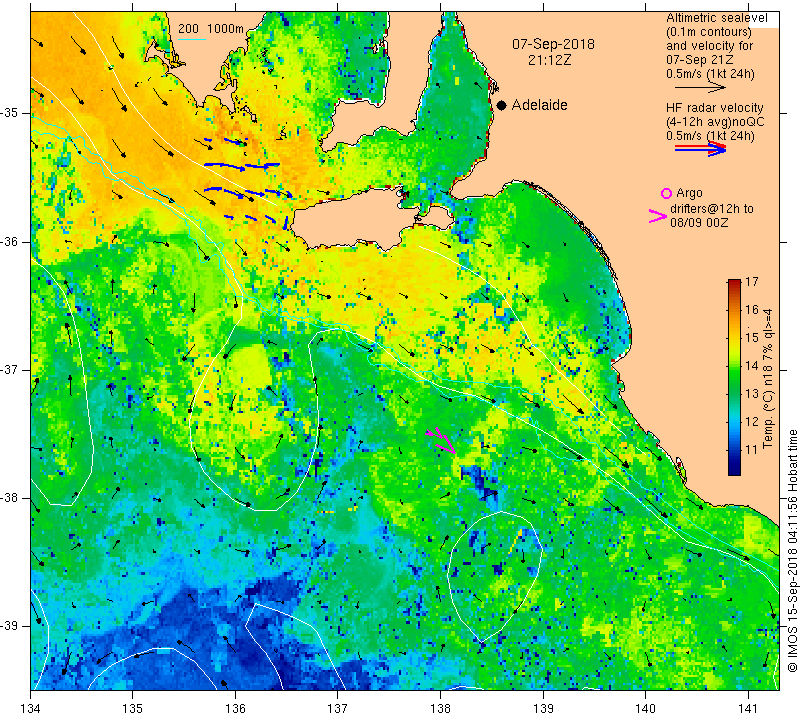Viewport: 800px width, 720px height.
Task: Click the '0.5m/s (1kt 24h)' text under altimetric legend
Action: (710, 74)
